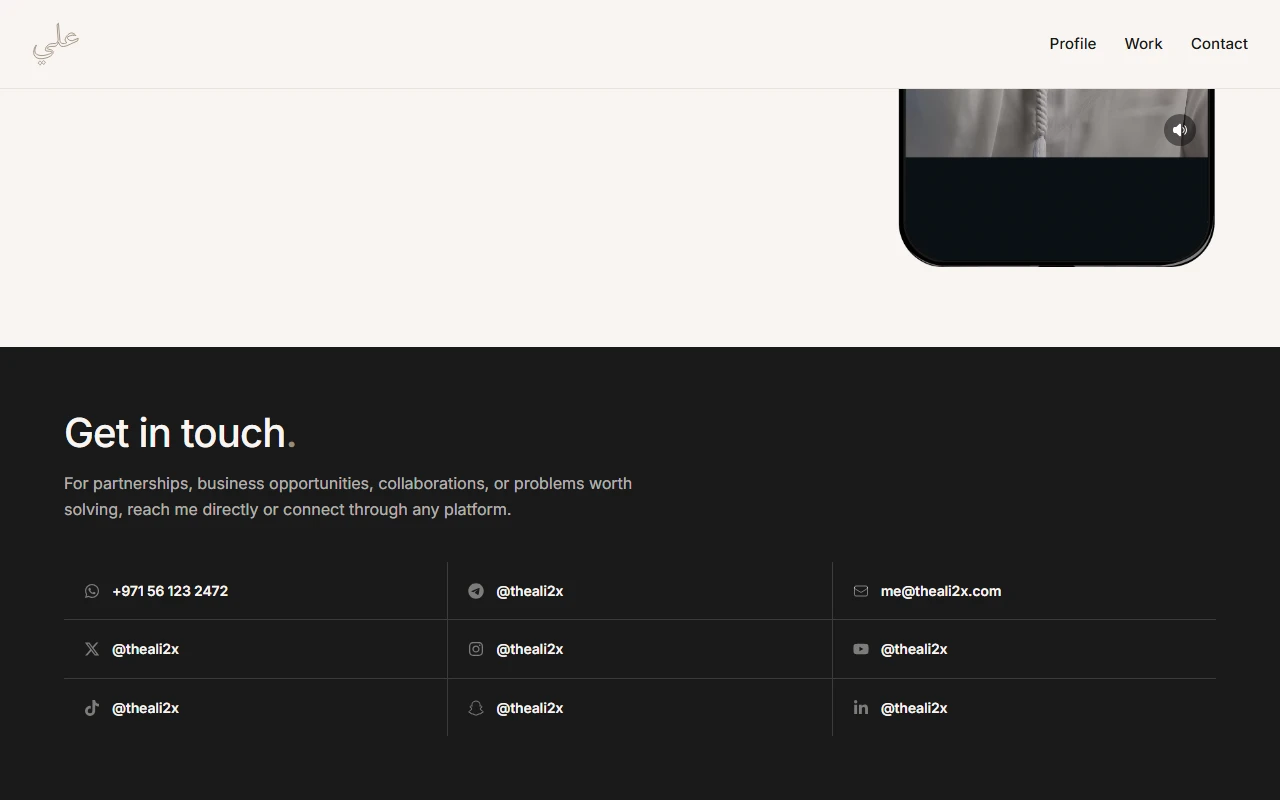Click the YouTube icon
Screen dimensions: 1280x800
[861, 649]
